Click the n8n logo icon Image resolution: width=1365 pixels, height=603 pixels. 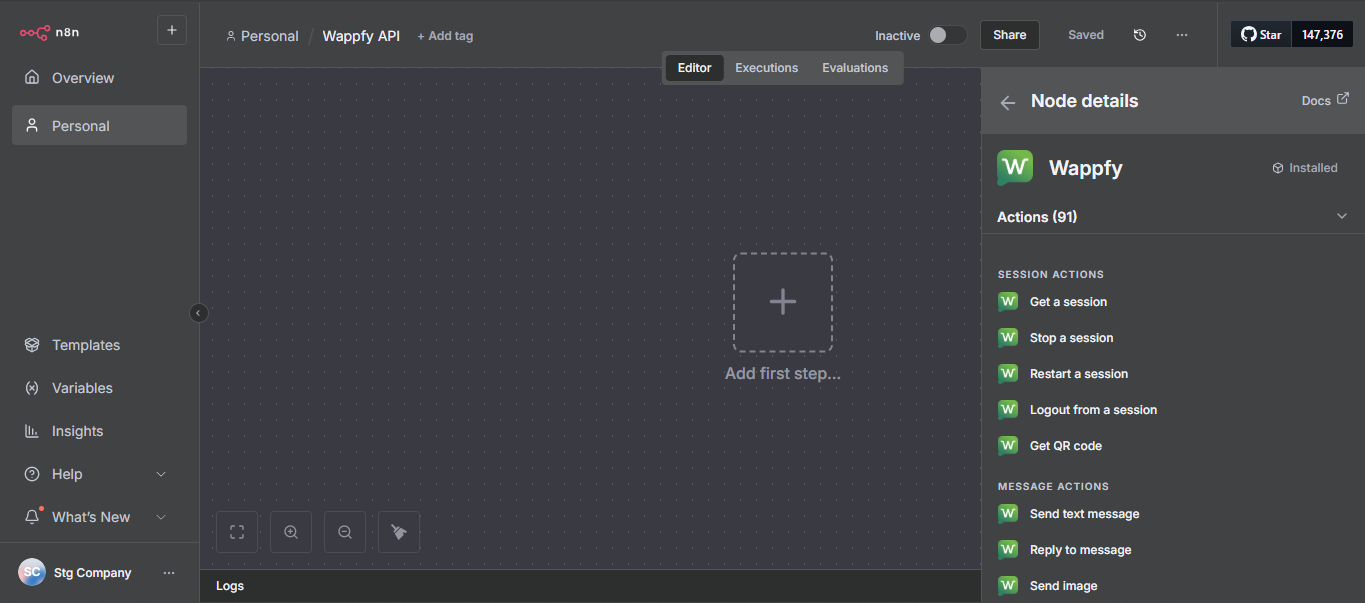click(x=35, y=32)
